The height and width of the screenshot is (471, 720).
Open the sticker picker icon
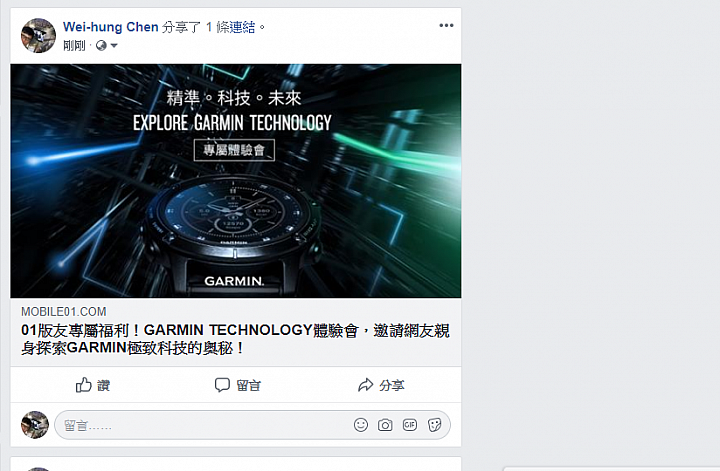pyautogui.click(x=434, y=425)
